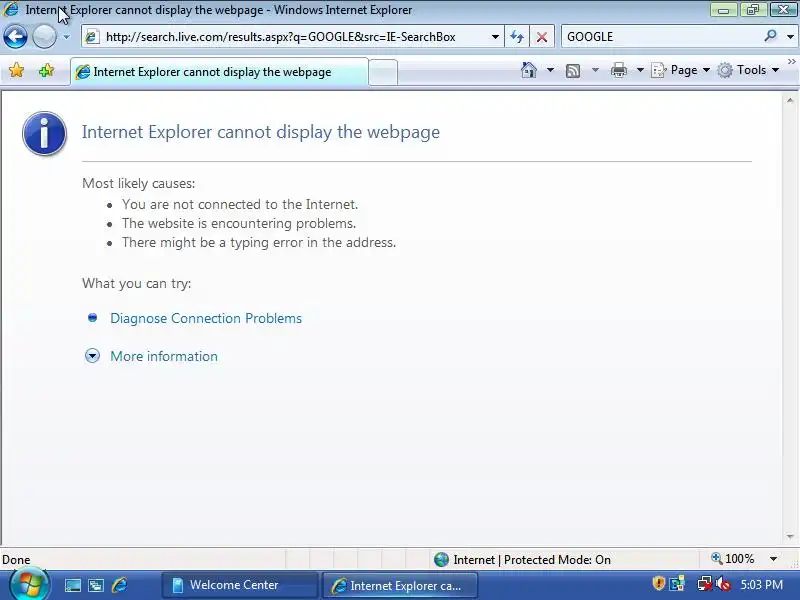Click 'You are not connected to the Internet.'
The image size is (800, 600).
click(x=240, y=204)
